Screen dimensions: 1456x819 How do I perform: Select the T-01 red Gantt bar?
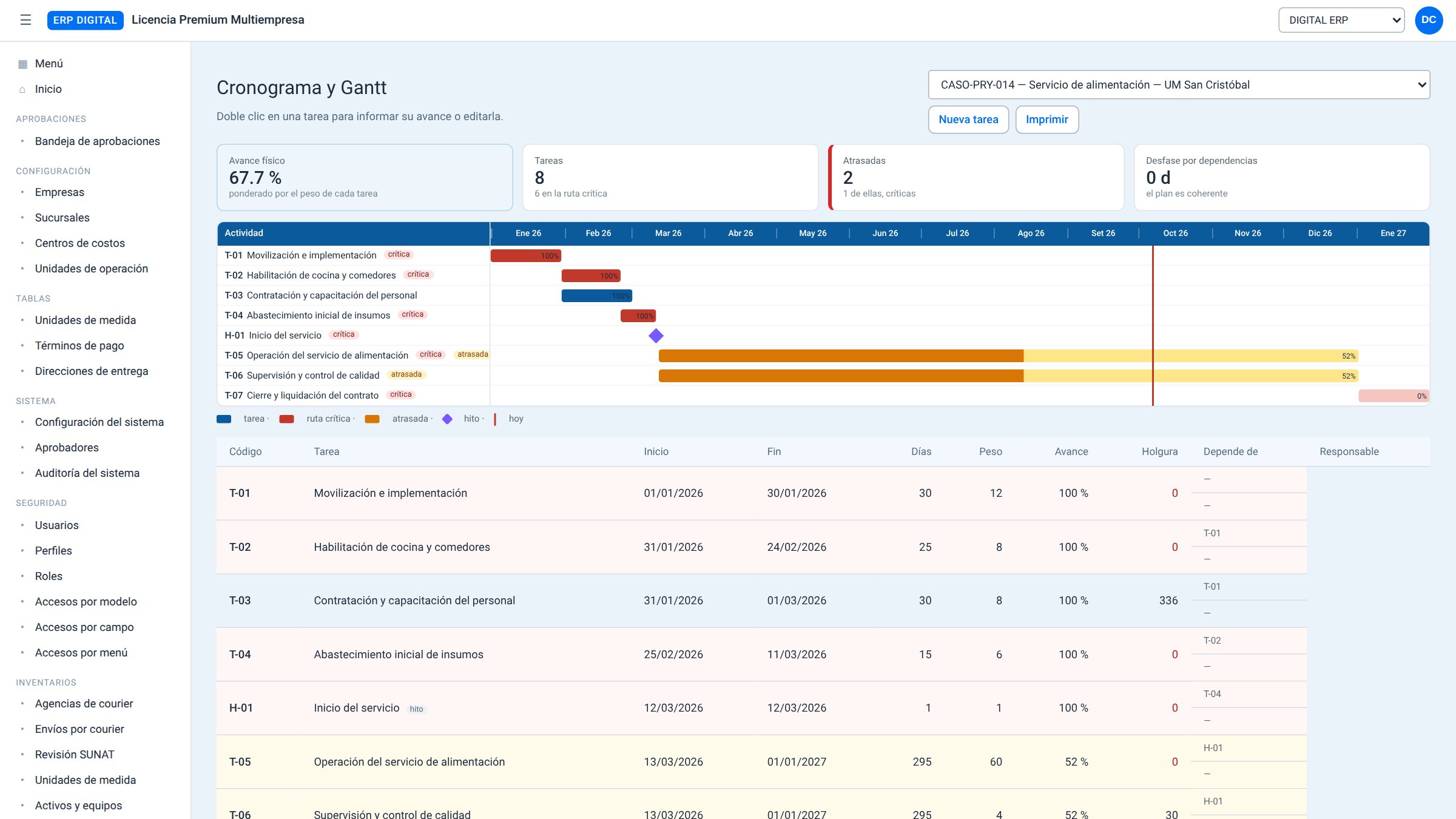coord(525,256)
